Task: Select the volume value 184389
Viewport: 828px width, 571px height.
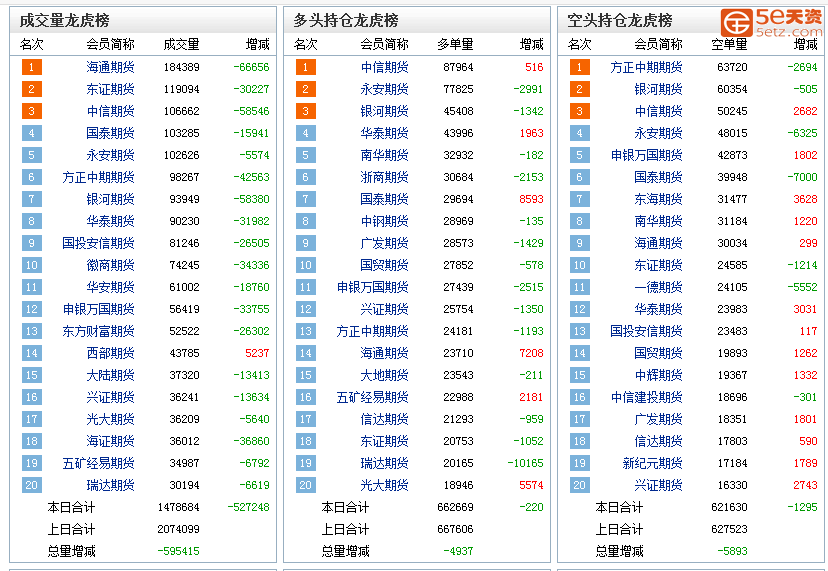Action: click(x=182, y=67)
